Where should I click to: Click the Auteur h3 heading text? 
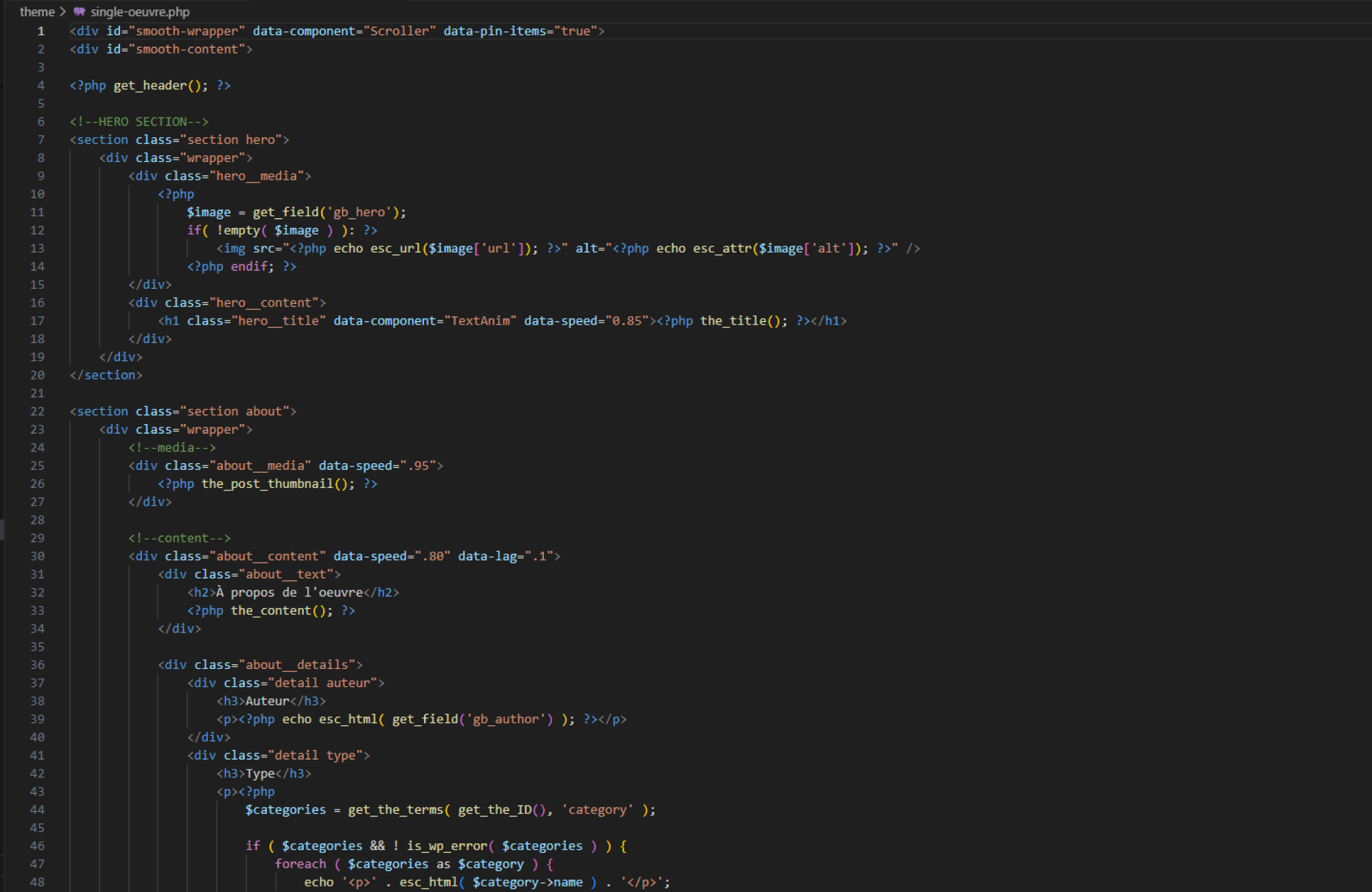tap(268, 701)
